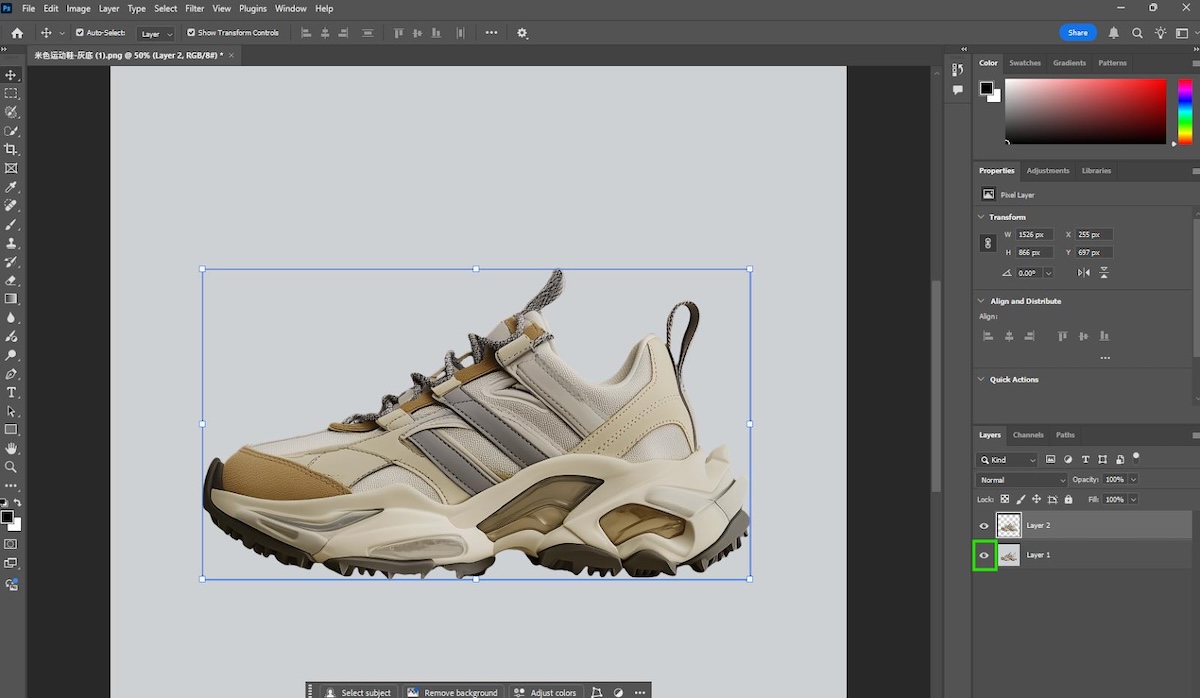
Task: Select the Clone Stamp tool
Action: [x=11, y=243]
